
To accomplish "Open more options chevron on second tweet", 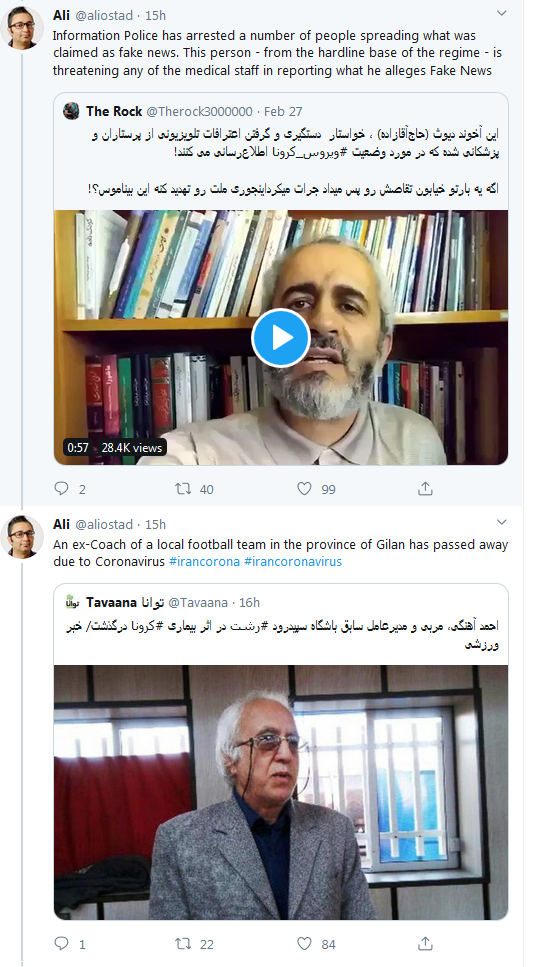I will click(502, 522).
